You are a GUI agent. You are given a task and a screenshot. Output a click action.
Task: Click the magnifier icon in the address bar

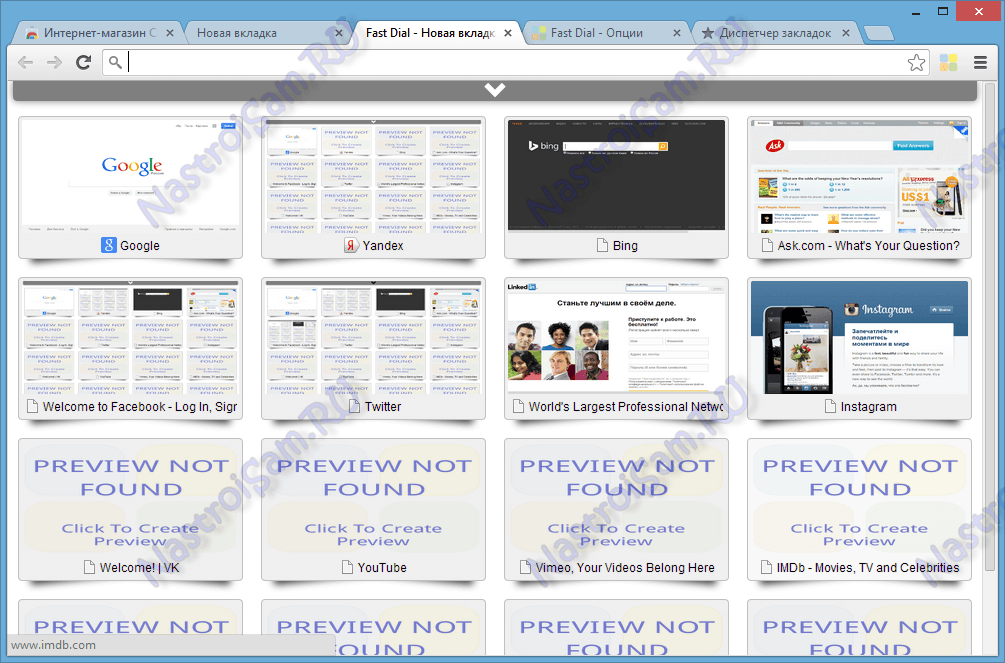(113, 63)
